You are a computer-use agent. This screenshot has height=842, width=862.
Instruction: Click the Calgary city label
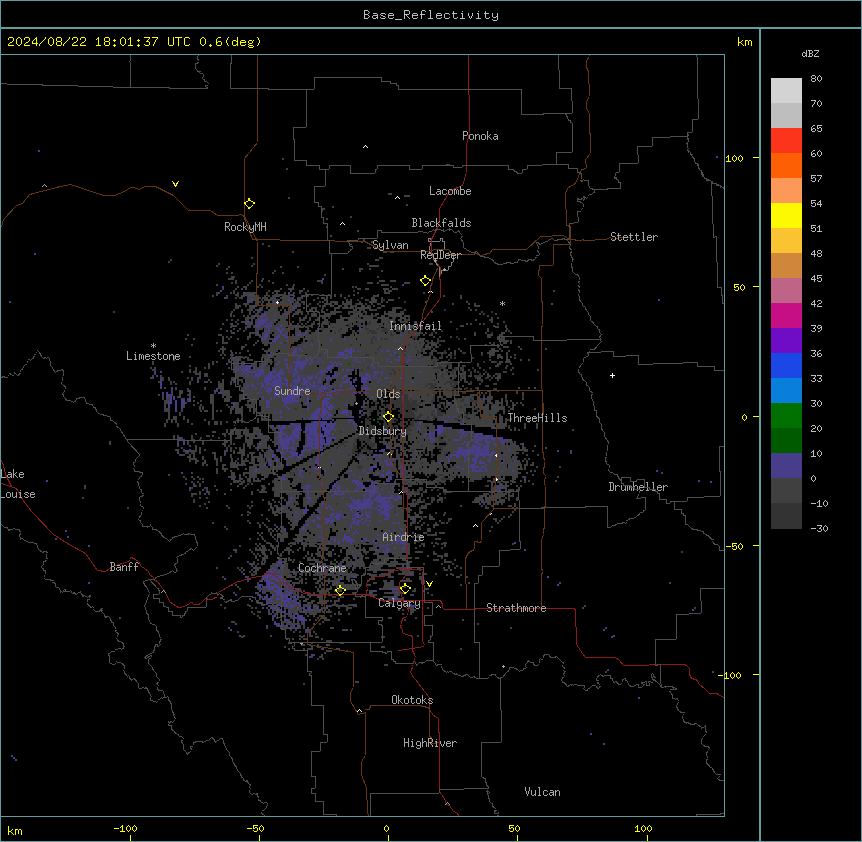(x=399, y=603)
